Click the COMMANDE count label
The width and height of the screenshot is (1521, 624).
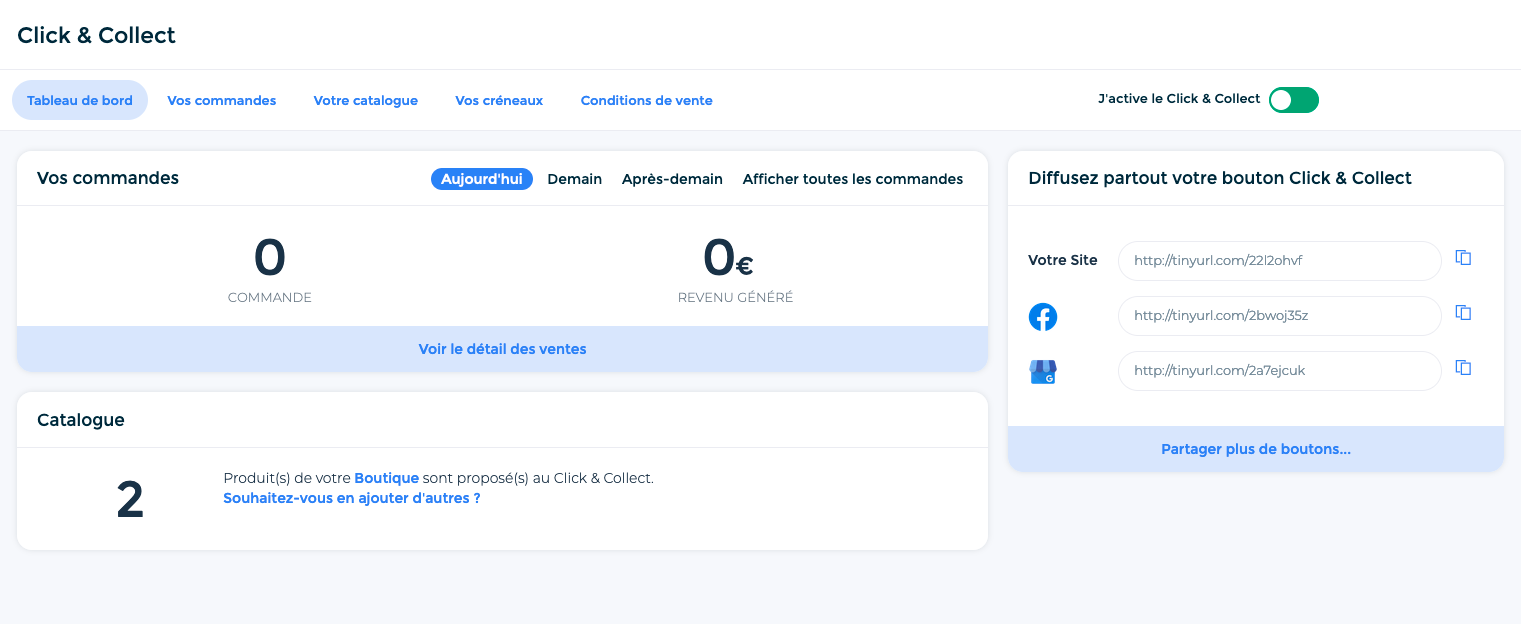click(x=270, y=297)
